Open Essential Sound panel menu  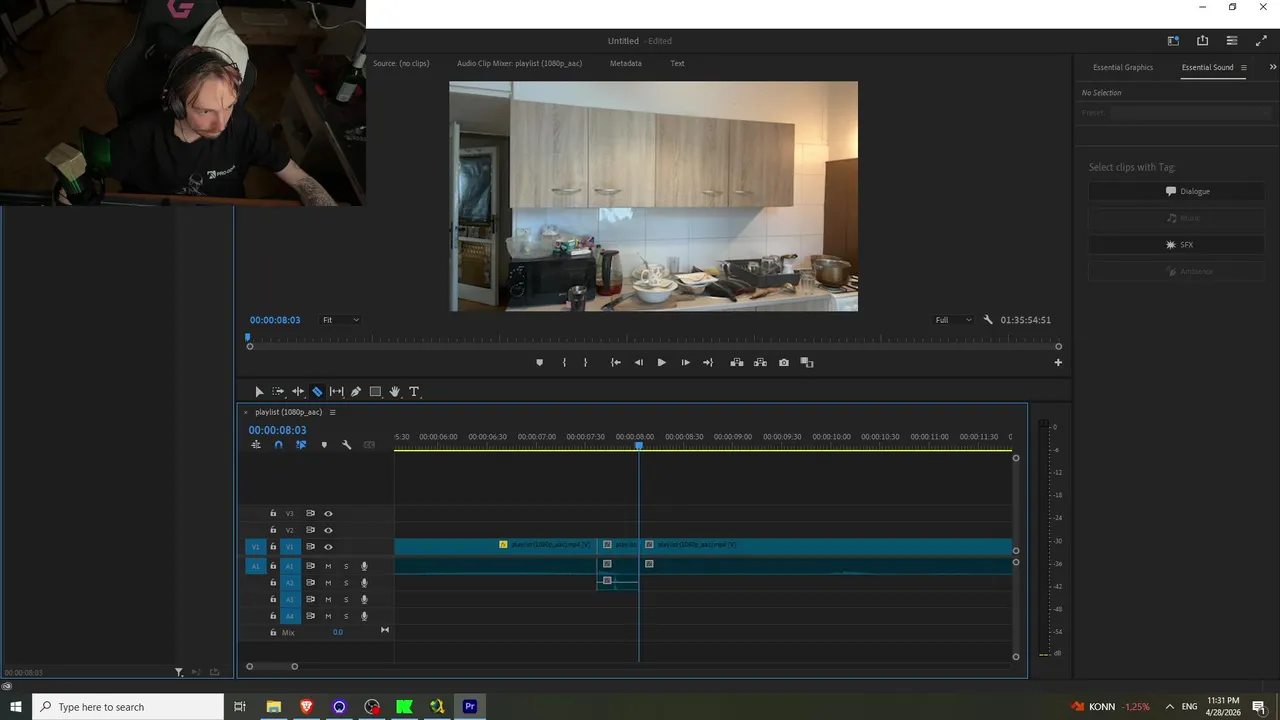[1244, 68]
